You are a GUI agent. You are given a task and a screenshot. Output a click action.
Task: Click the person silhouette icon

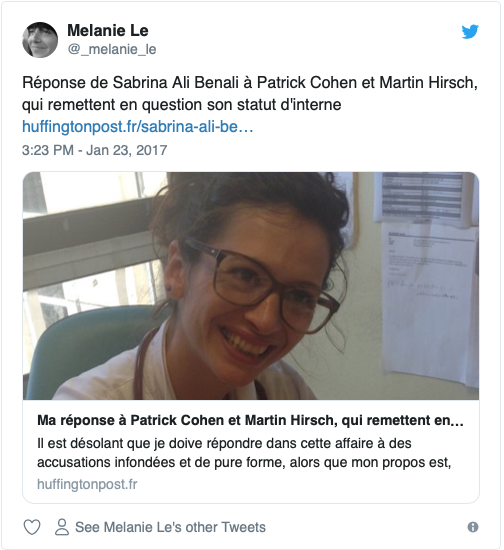tap(62, 527)
